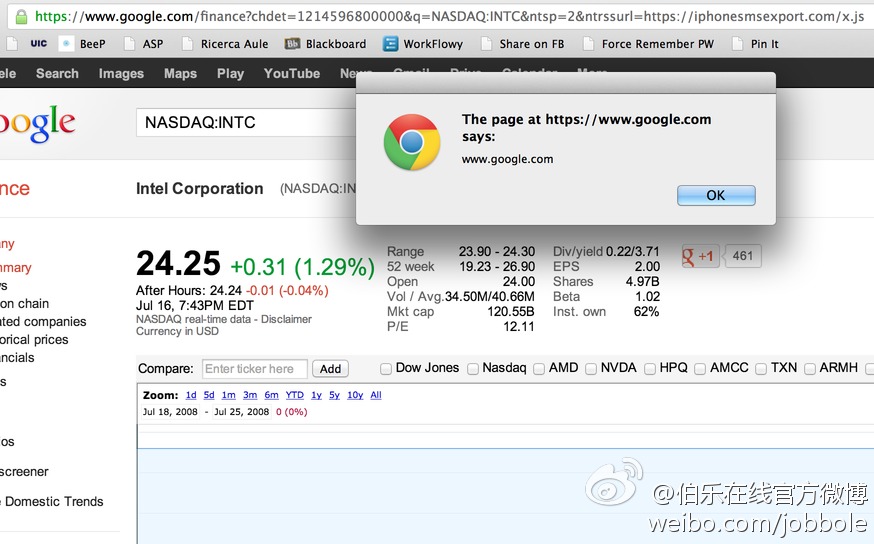Select Search in the Google top bar

[x=57, y=74]
